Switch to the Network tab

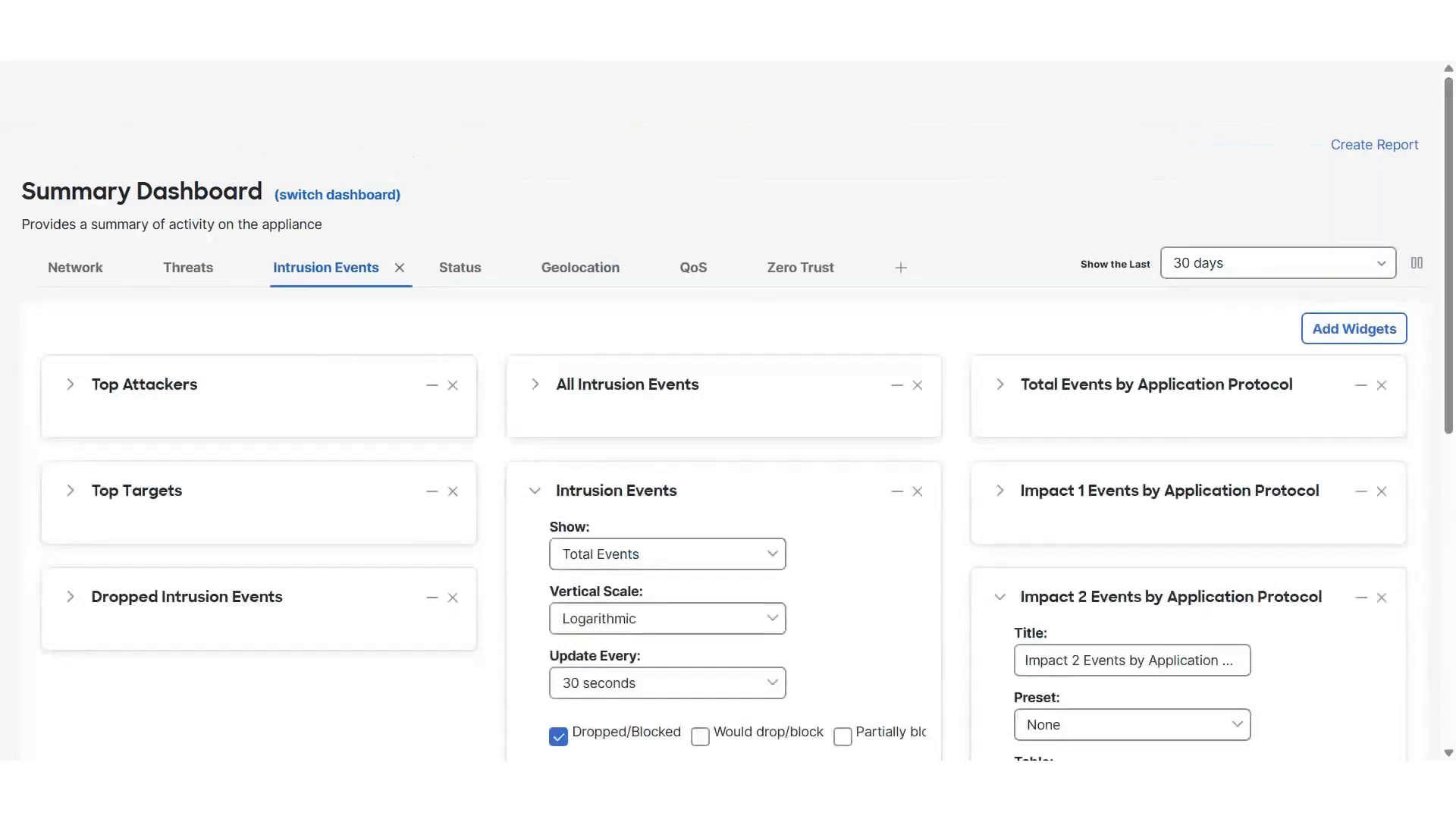pyautogui.click(x=75, y=268)
